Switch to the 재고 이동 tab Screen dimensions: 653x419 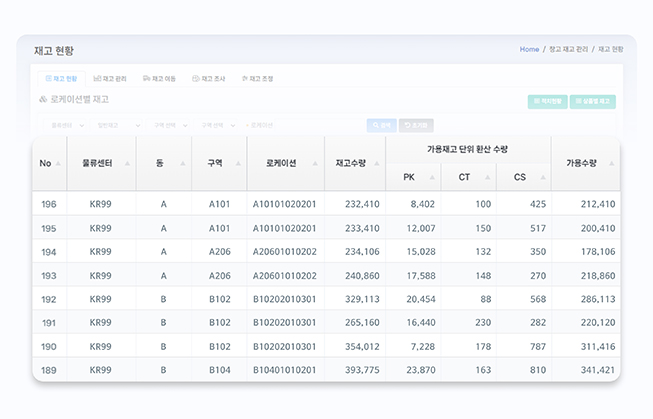[159, 78]
